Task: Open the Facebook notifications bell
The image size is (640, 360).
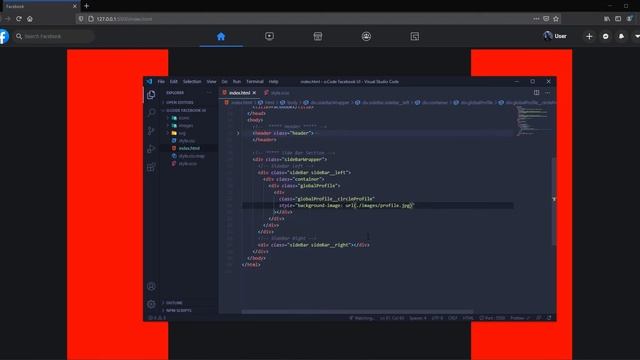Action: 621,36
